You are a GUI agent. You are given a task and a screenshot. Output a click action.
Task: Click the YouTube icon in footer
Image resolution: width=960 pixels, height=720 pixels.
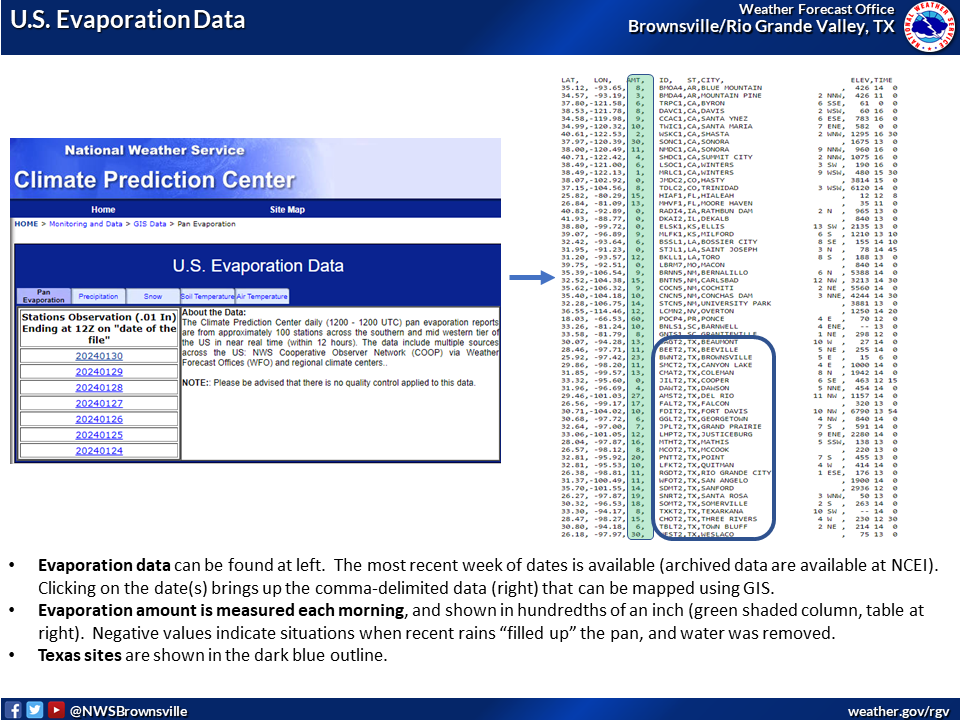click(x=56, y=710)
